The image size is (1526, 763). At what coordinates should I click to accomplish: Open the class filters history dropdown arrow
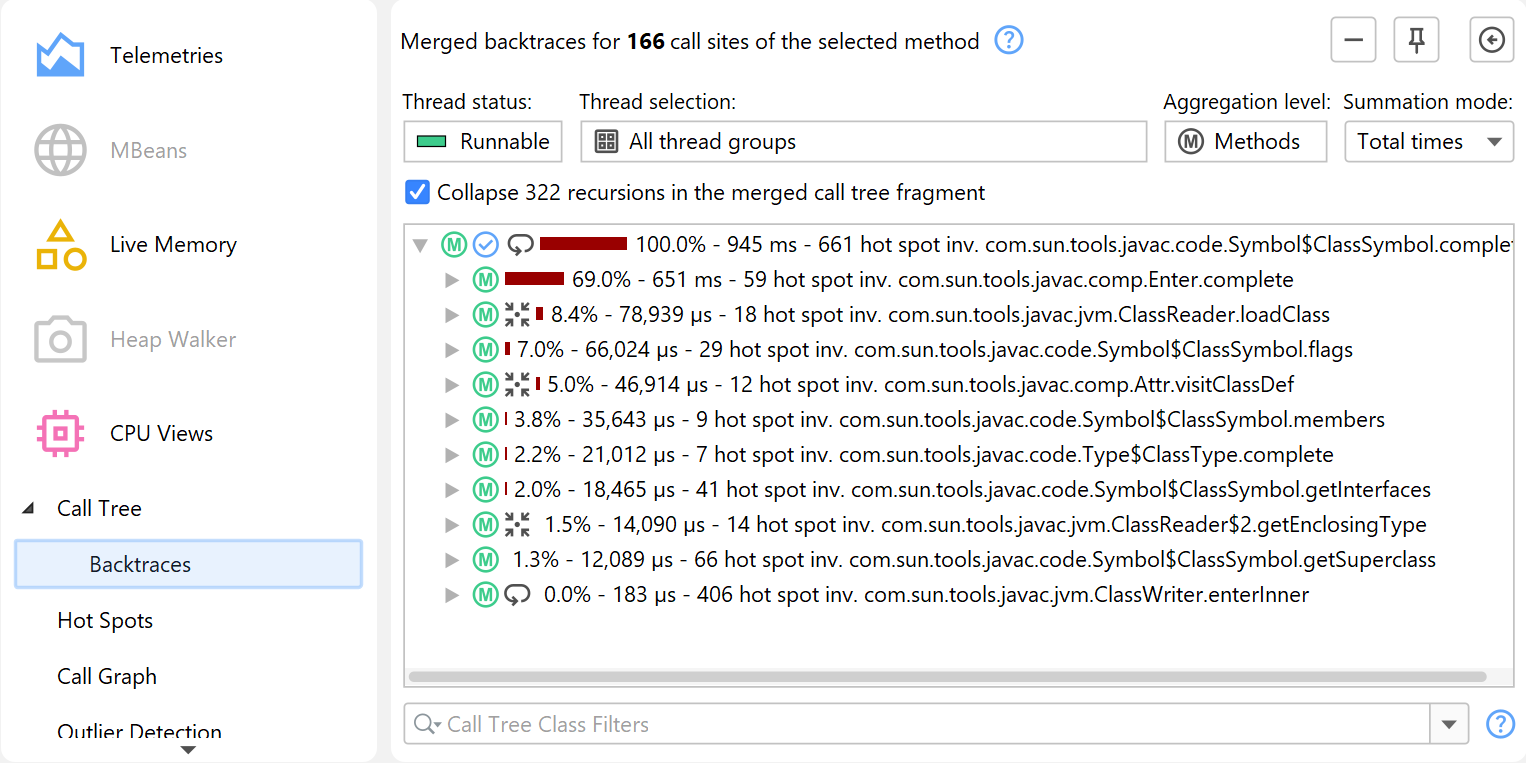1450,725
